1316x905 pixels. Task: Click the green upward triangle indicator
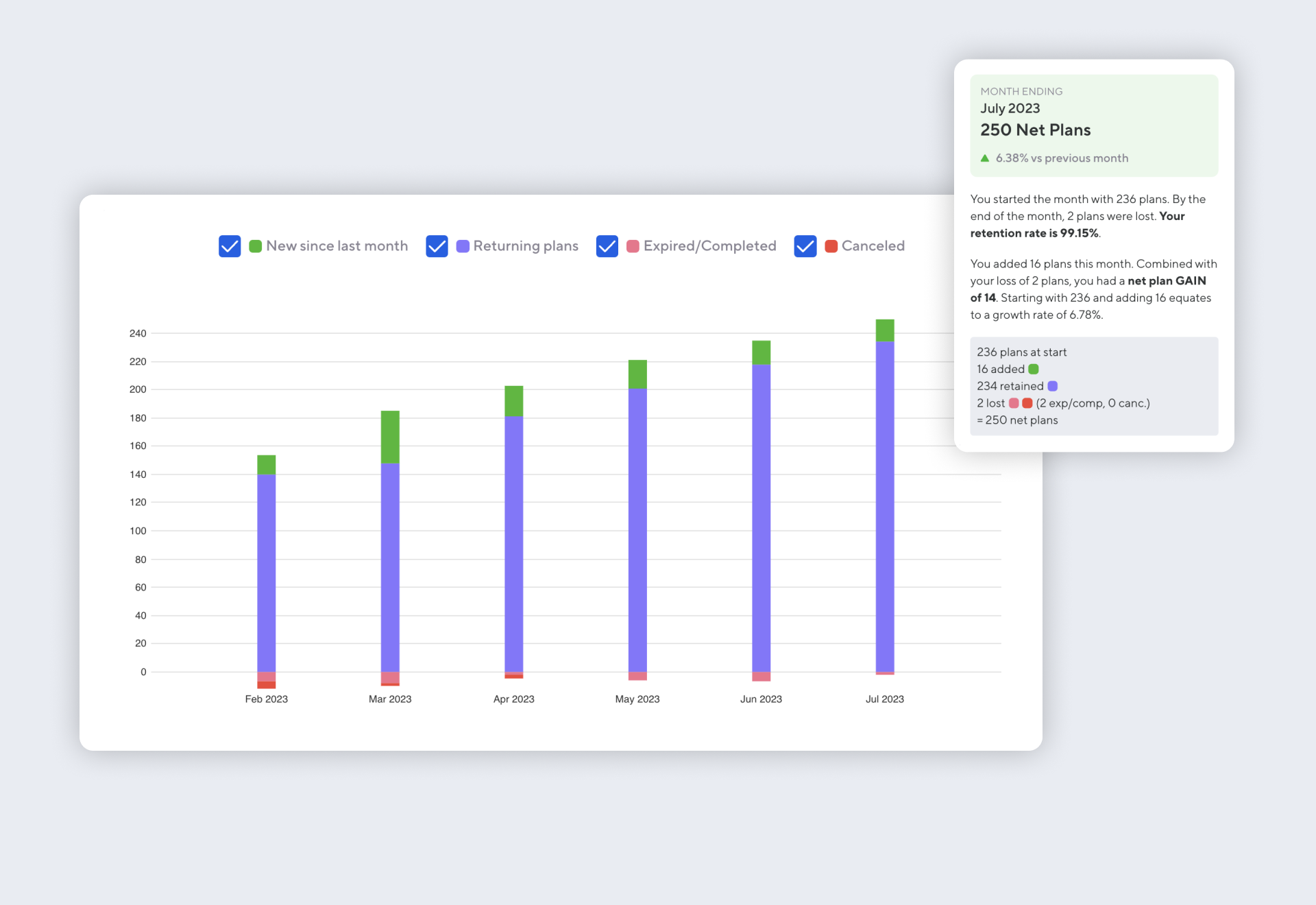click(984, 158)
